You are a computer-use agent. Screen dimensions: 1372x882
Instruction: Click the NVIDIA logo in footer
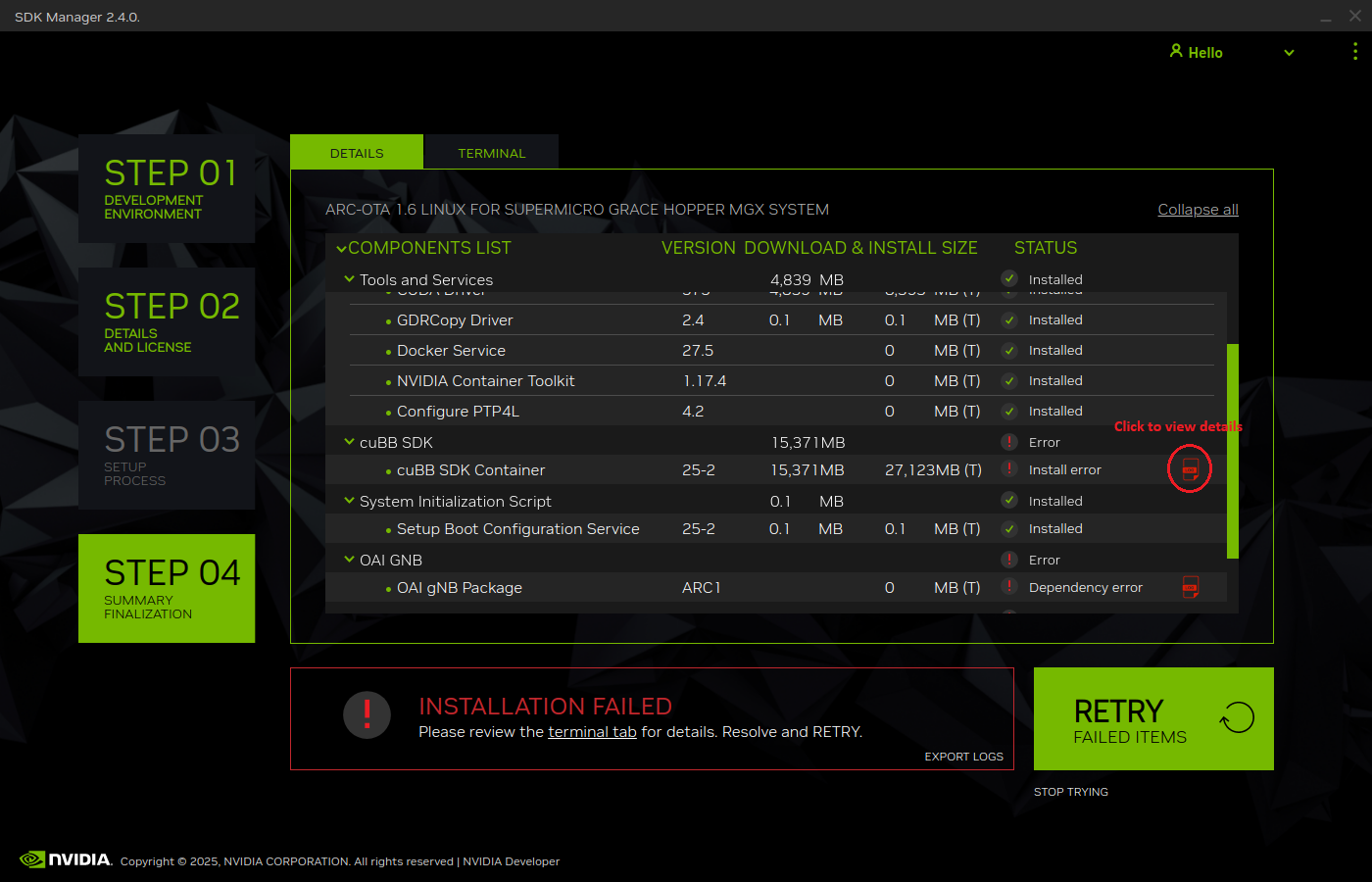(x=66, y=859)
